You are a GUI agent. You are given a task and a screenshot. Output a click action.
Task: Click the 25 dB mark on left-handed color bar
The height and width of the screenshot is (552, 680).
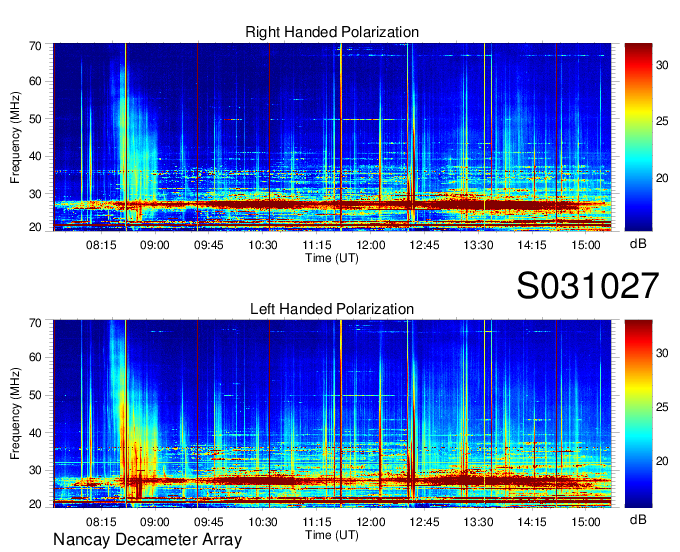click(x=662, y=407)
